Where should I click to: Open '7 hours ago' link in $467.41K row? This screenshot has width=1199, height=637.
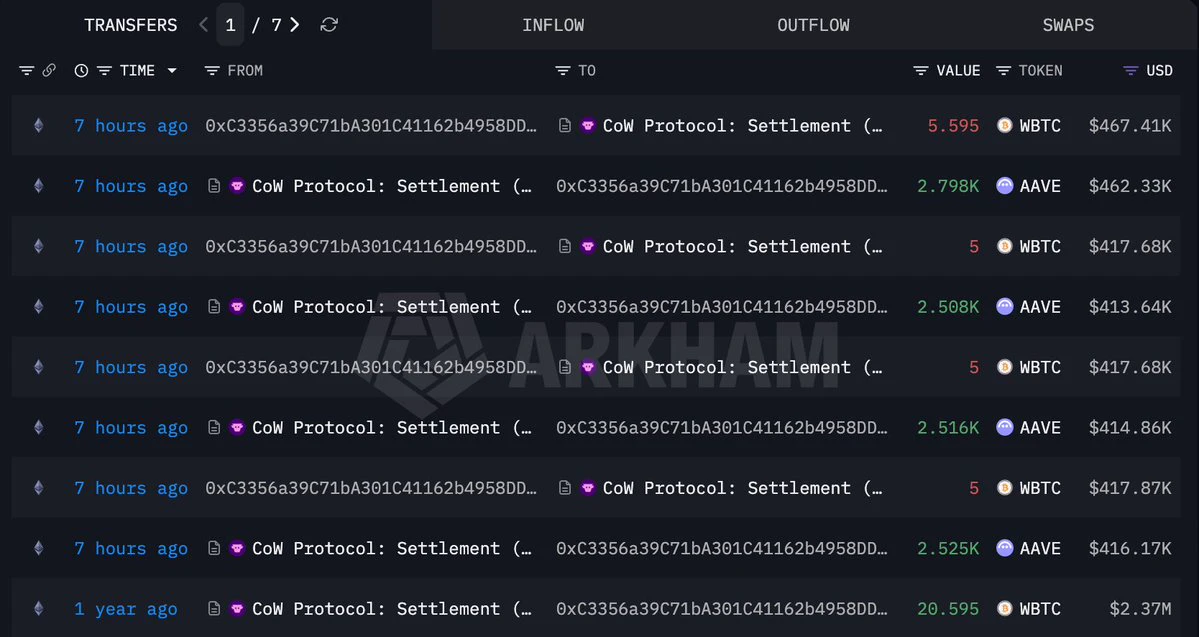click(x=131, y=125)
